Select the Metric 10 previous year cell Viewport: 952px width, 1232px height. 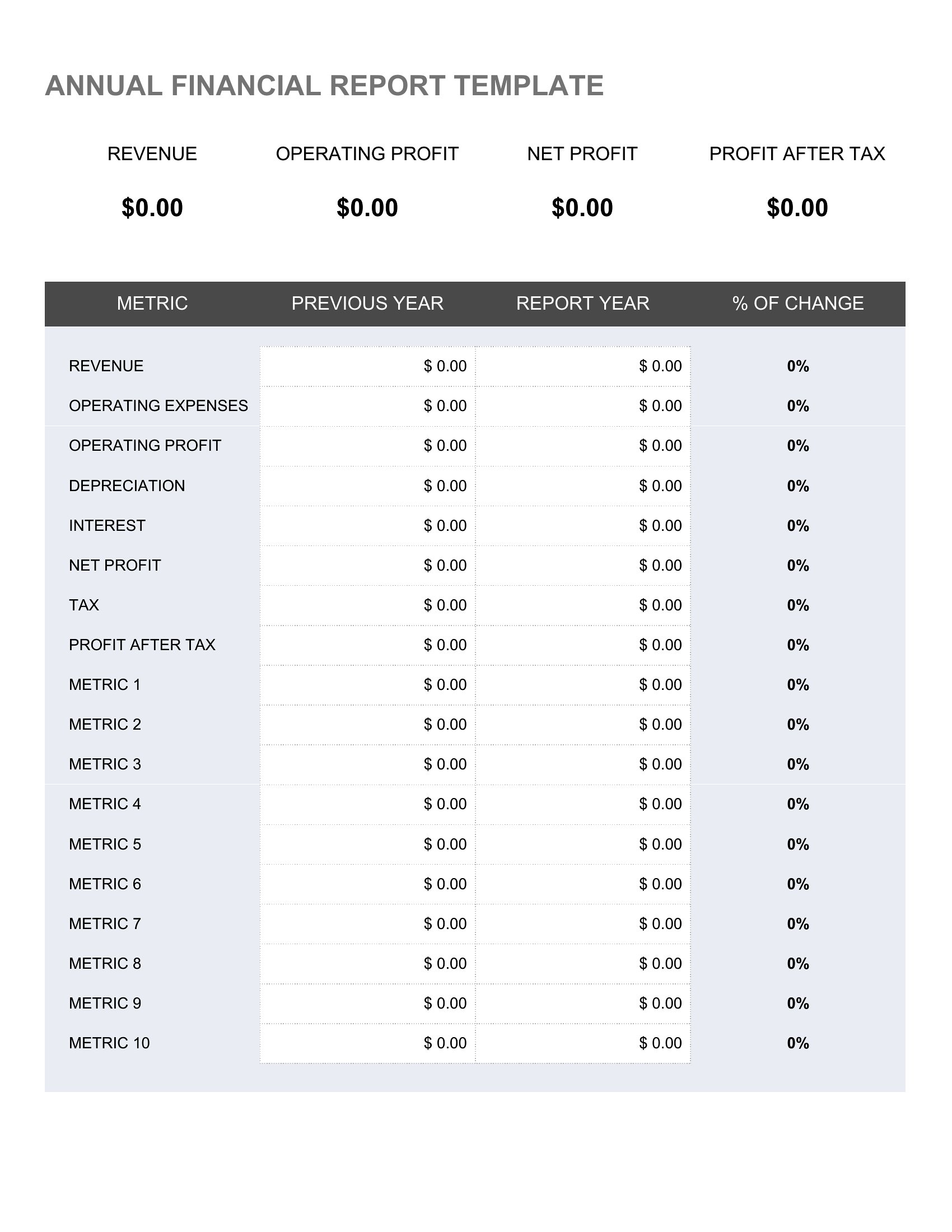point(367,1044)
